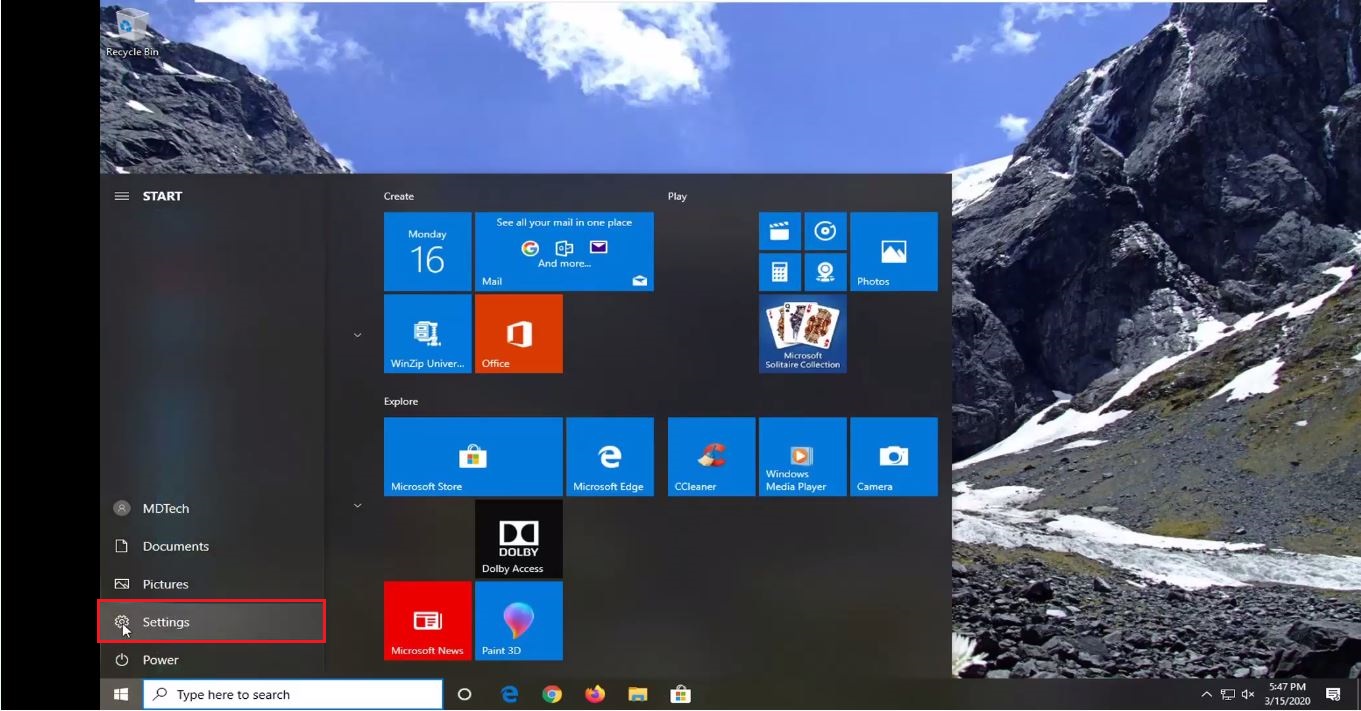The image size is (1361, 711).
Task: Launch Edge from the taskbar
Action: tap(510, 694)
